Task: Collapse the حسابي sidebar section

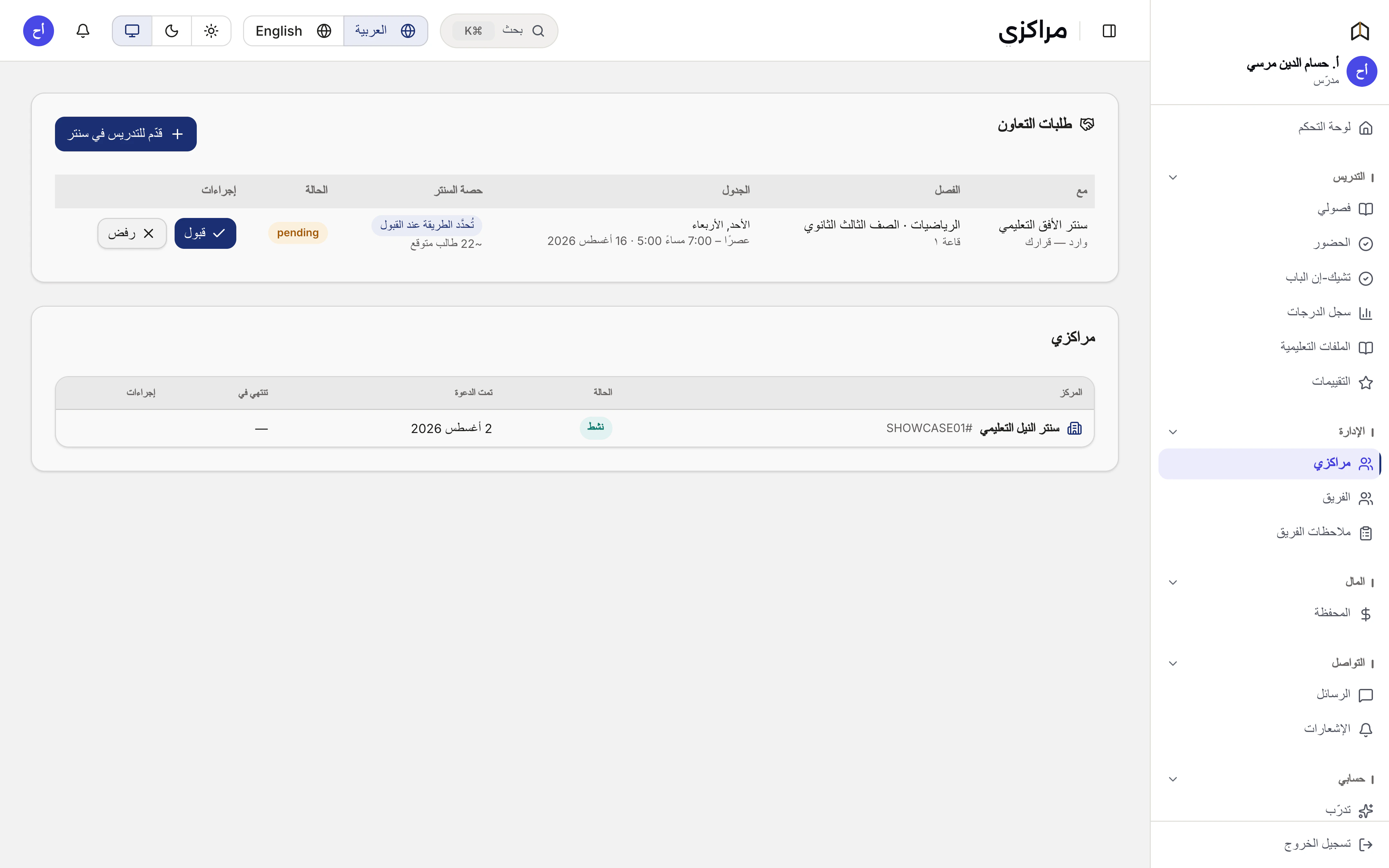Action: 1173,779
